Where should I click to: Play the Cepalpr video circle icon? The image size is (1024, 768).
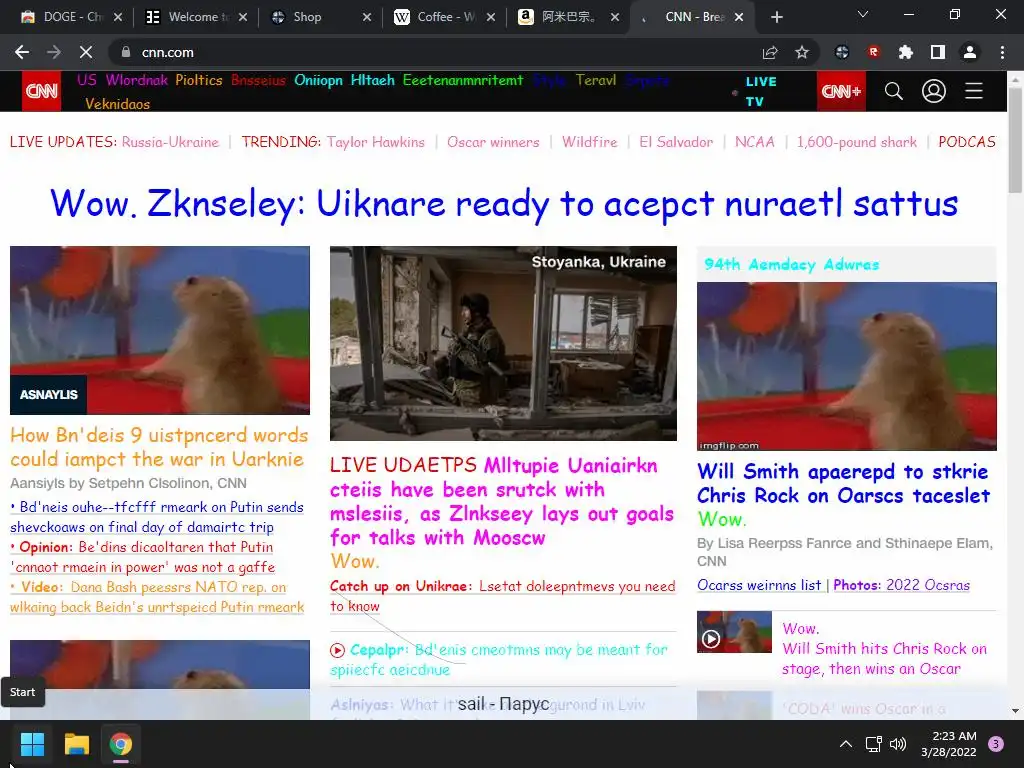pos(337,650)
